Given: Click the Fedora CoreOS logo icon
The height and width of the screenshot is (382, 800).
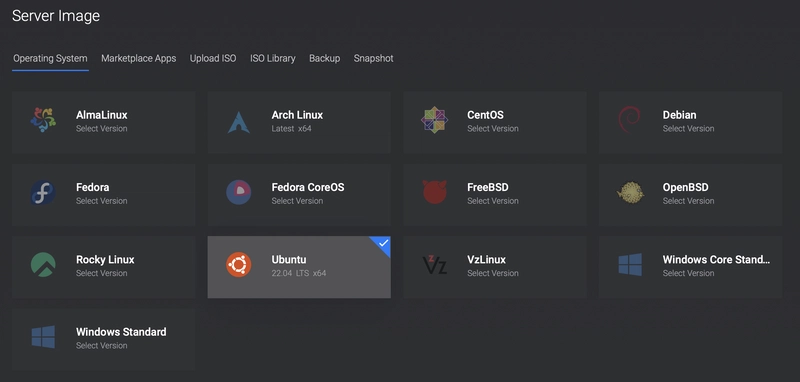Looking at the screenshot, I should pos(239,192).
